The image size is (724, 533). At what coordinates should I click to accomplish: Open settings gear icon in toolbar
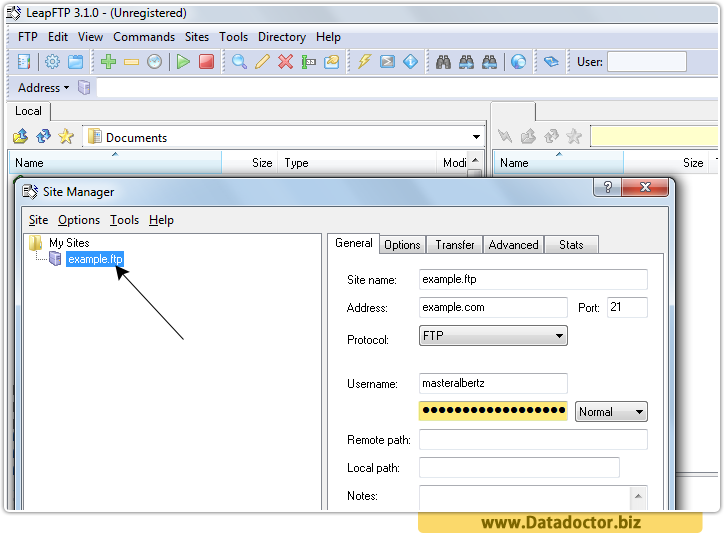tap(52, 61)
